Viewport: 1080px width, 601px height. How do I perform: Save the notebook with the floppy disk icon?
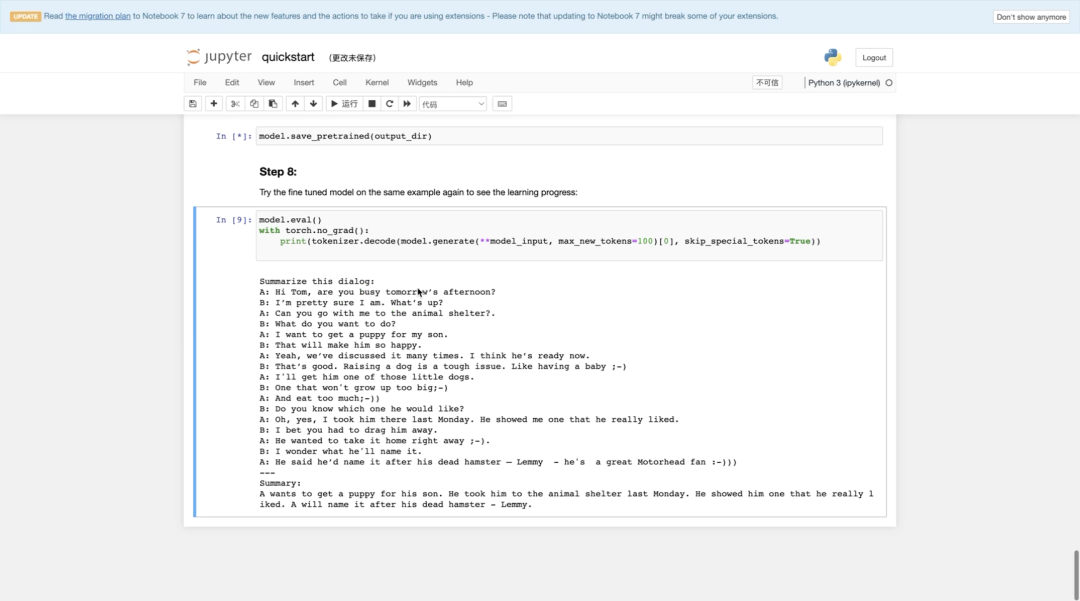point(193,104)
